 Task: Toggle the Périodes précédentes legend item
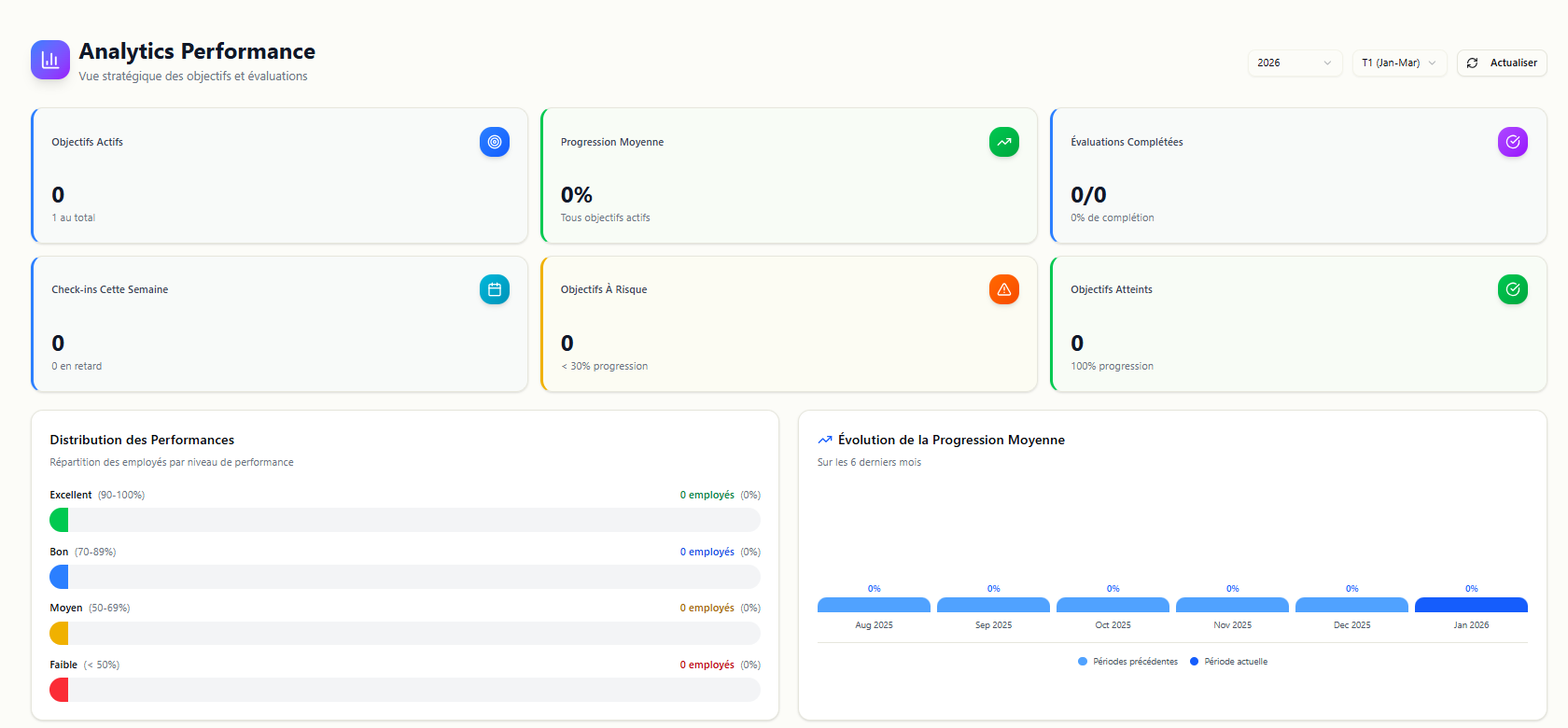point(1127,662)
